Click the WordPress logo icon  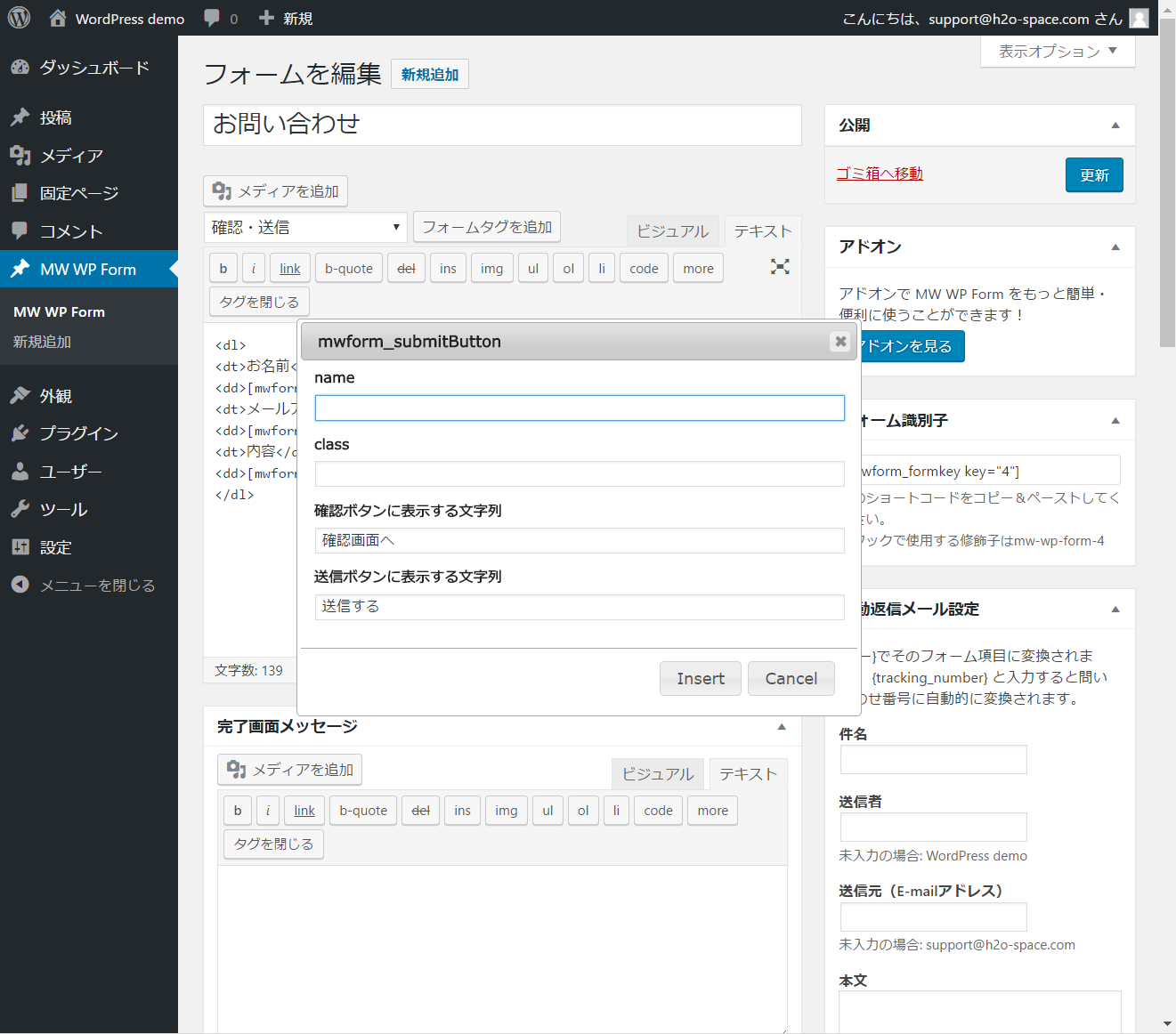pos(19,18)
